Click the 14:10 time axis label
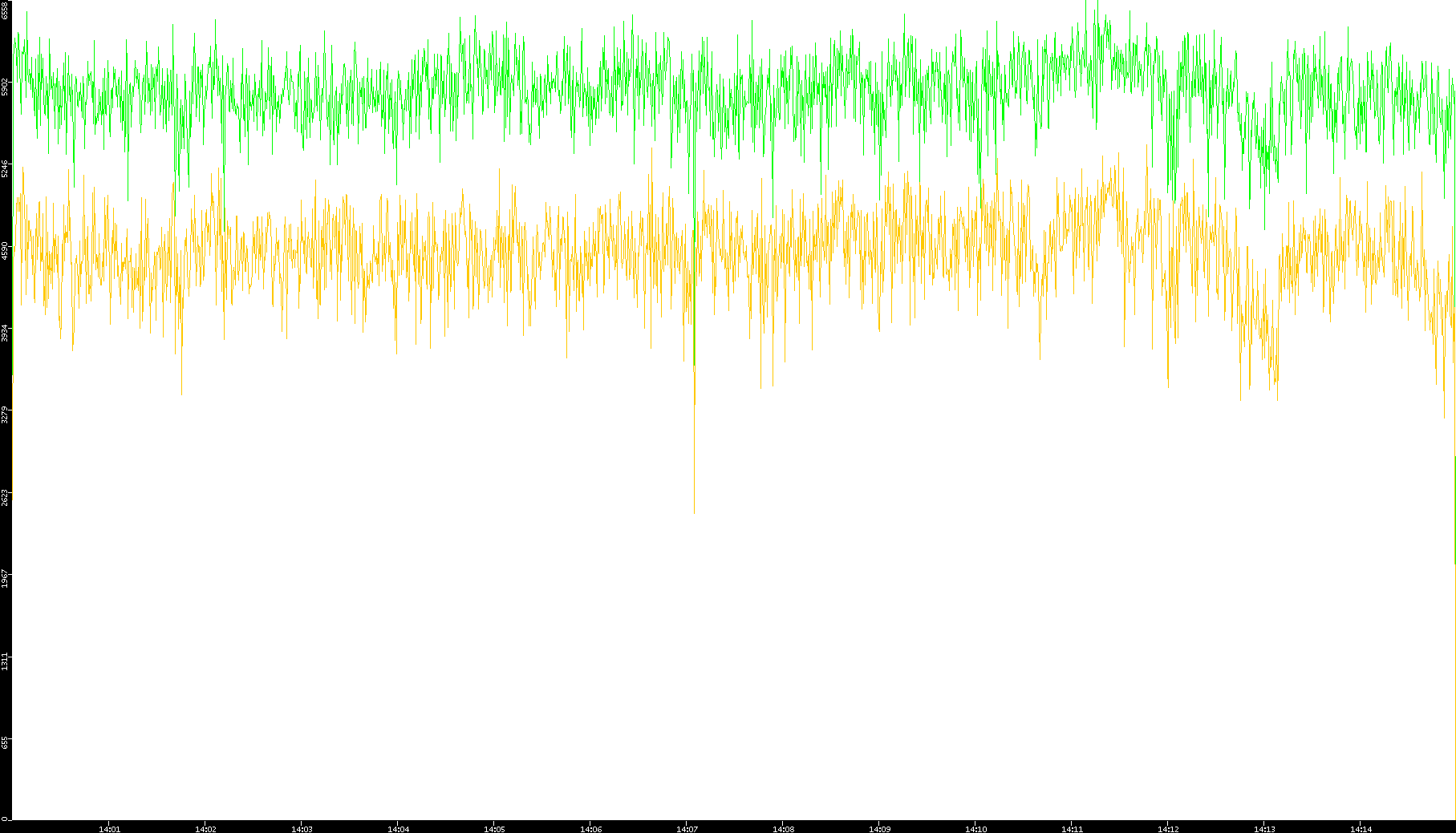This screenshot has width=1456, height=833. pyautogui.click(x=975, y=828)
